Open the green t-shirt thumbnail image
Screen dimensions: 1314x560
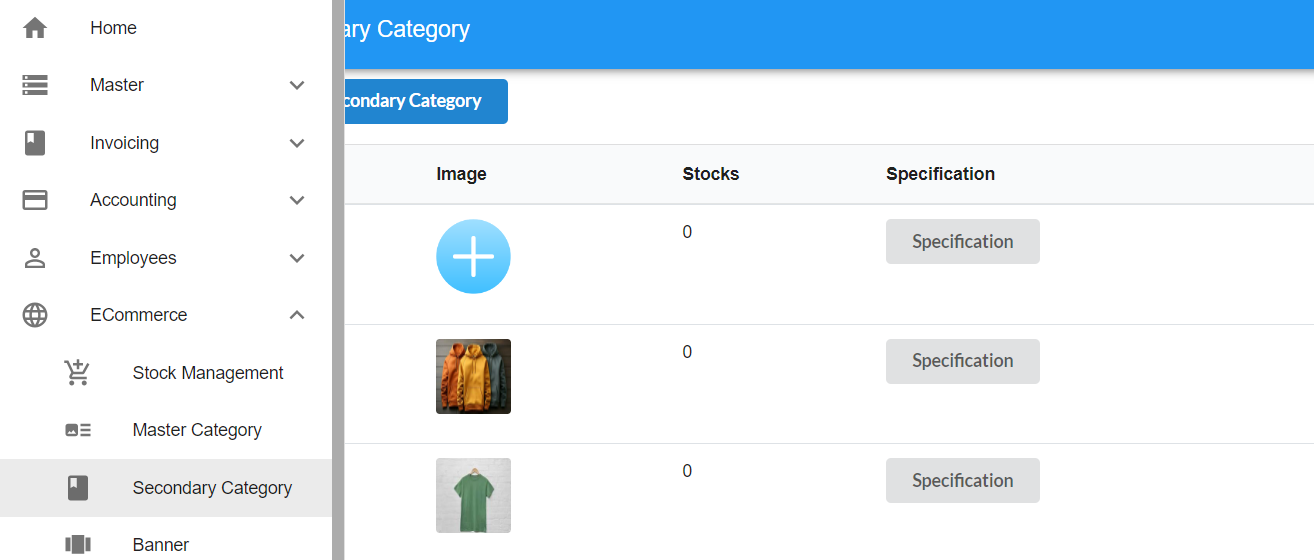click(x=473, y=495)
